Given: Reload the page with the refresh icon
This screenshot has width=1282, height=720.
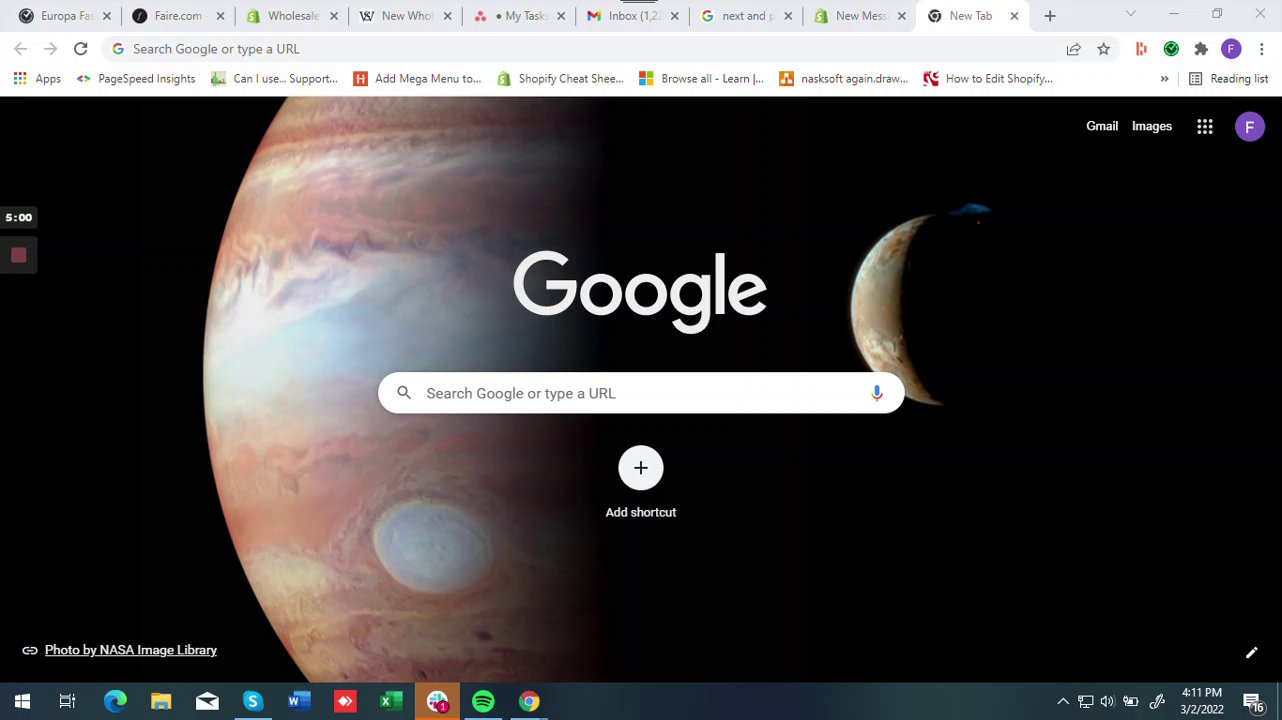Looking at the screenshot, I should [x=81, y=49].
